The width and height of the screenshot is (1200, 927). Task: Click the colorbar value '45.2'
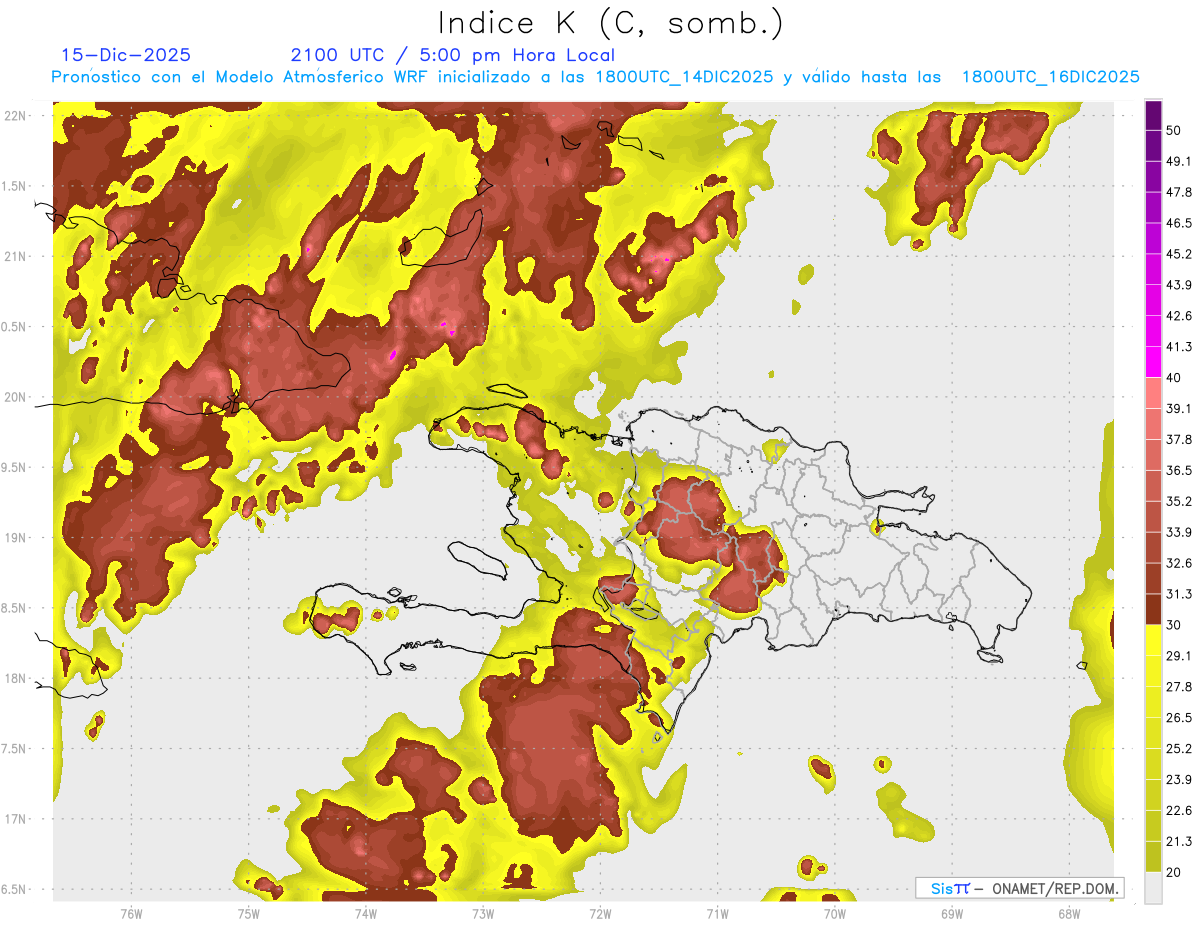click(1179, 254)
